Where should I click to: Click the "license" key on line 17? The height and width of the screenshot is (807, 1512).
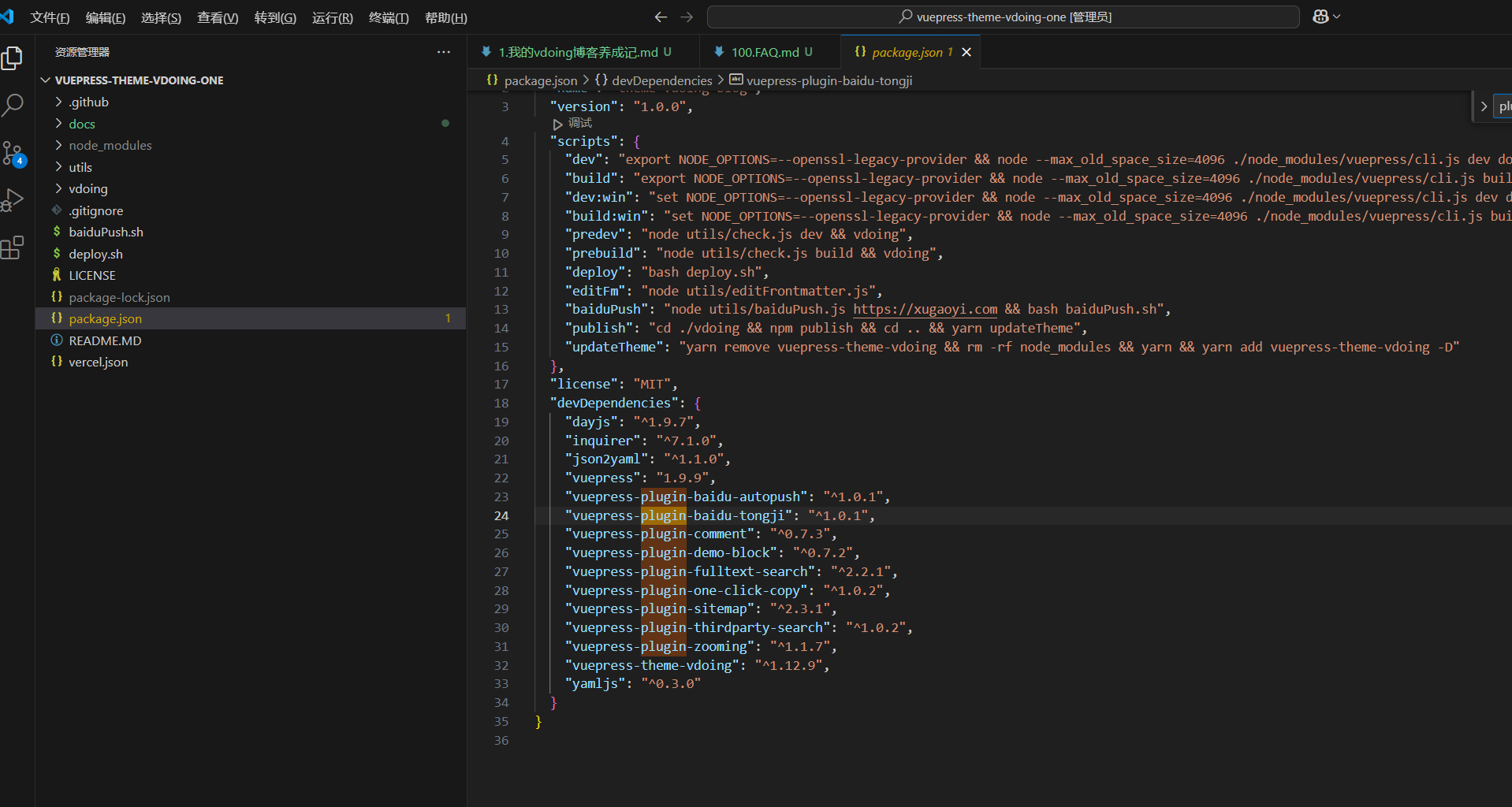[583, 384]
